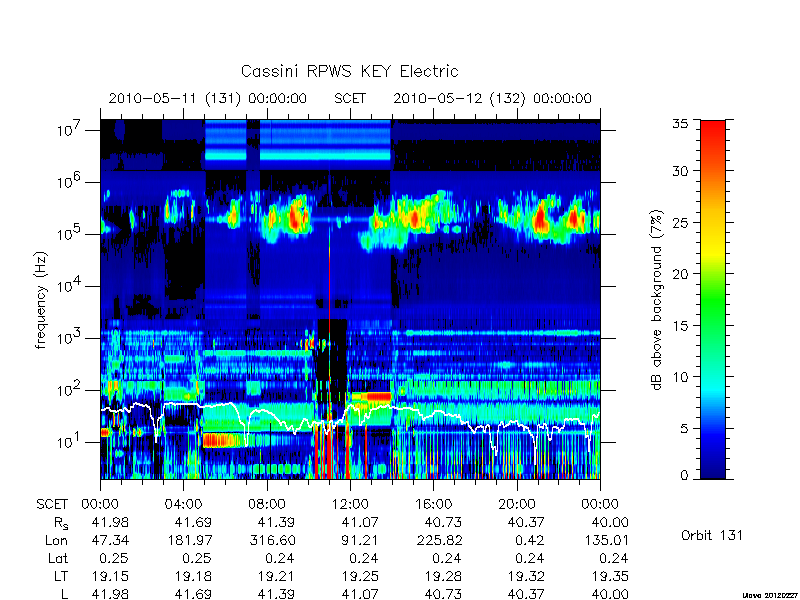Click the Lat row label
Viewport: 800px width, 600px height.
[58, 558]
